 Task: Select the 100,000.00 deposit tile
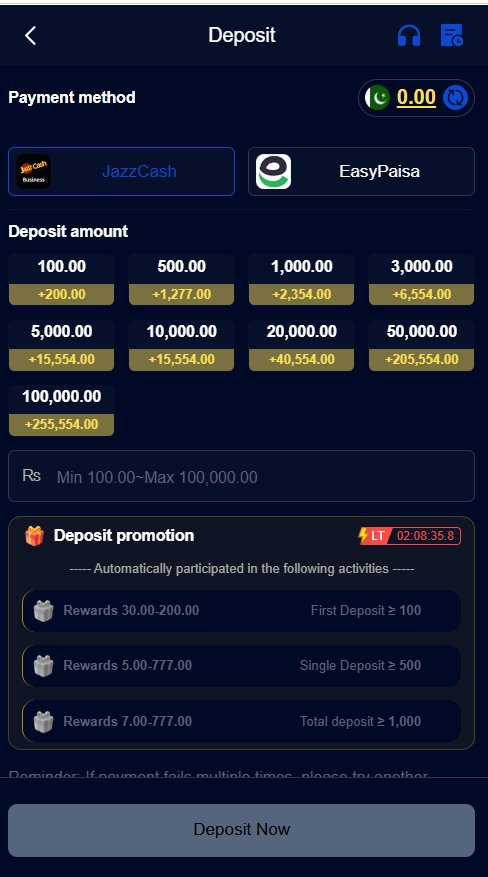(61, 411)
